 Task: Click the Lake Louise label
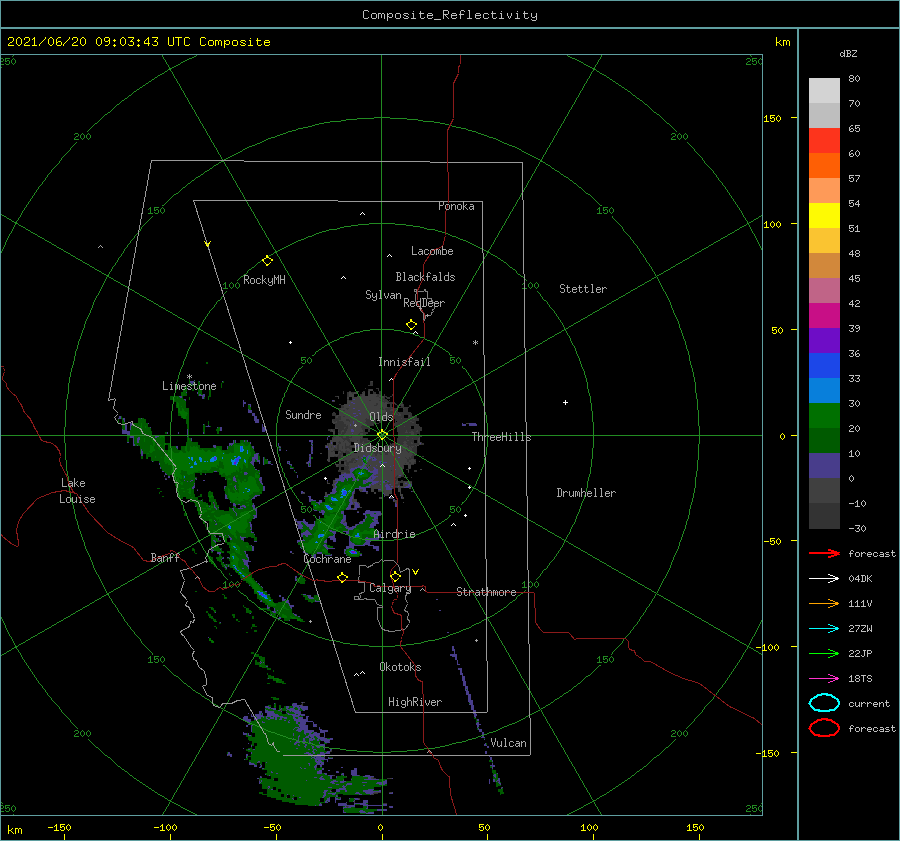tap(77, 491)
